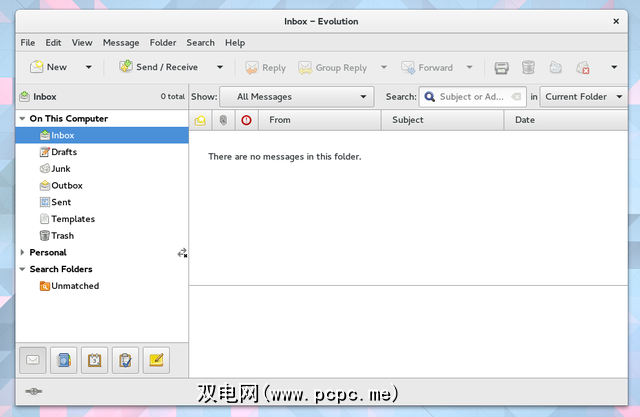Open the New dropdown arrow
The width and height of the screenshot is (640, 417).
[x=89, y=67]
